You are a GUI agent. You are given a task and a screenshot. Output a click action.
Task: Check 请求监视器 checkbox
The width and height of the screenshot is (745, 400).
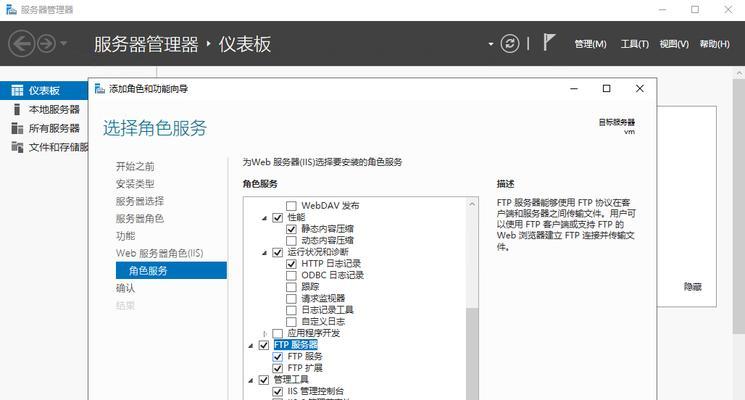pyautogui.click(x=291, y=299)
